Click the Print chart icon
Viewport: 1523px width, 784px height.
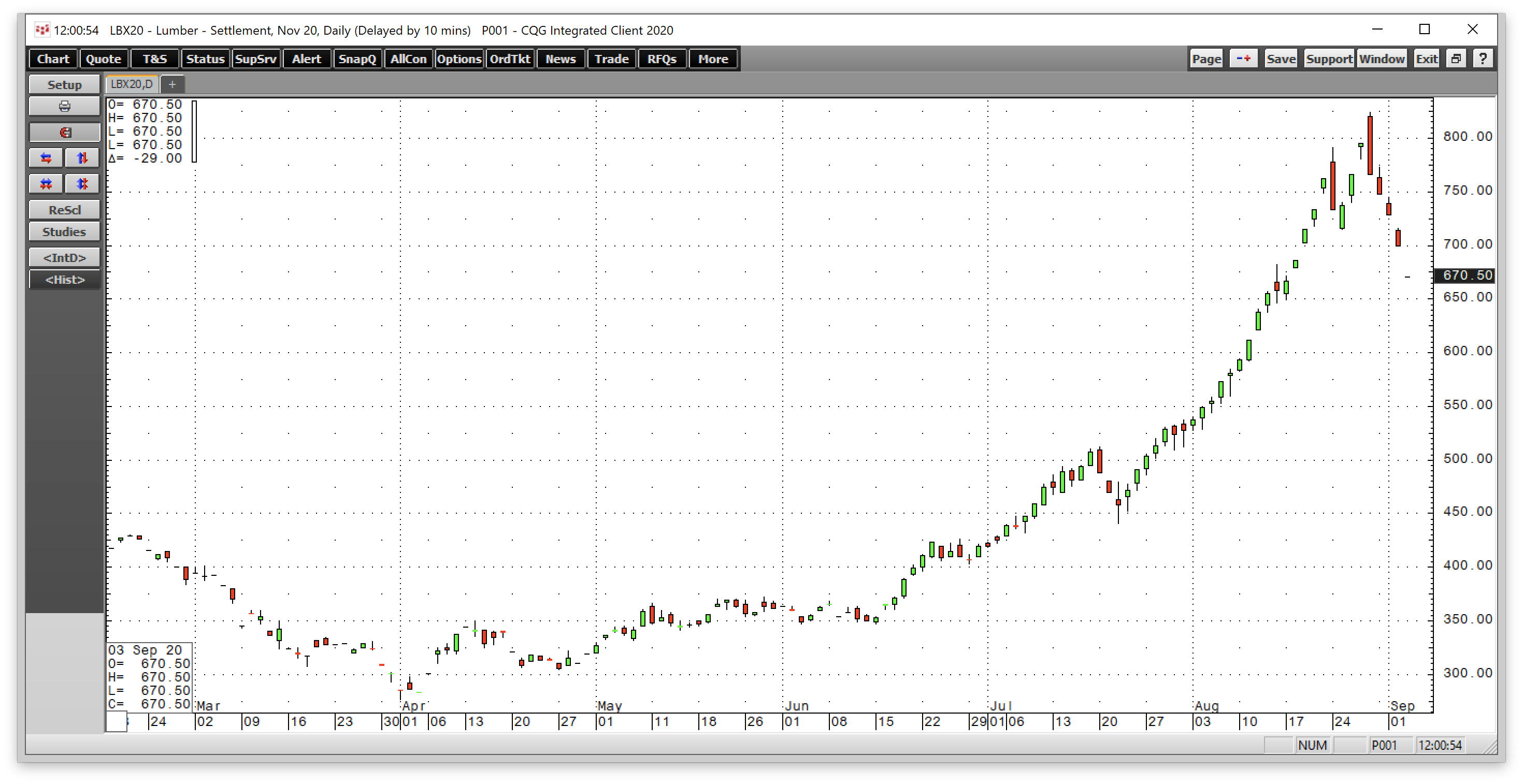[64, 106]
